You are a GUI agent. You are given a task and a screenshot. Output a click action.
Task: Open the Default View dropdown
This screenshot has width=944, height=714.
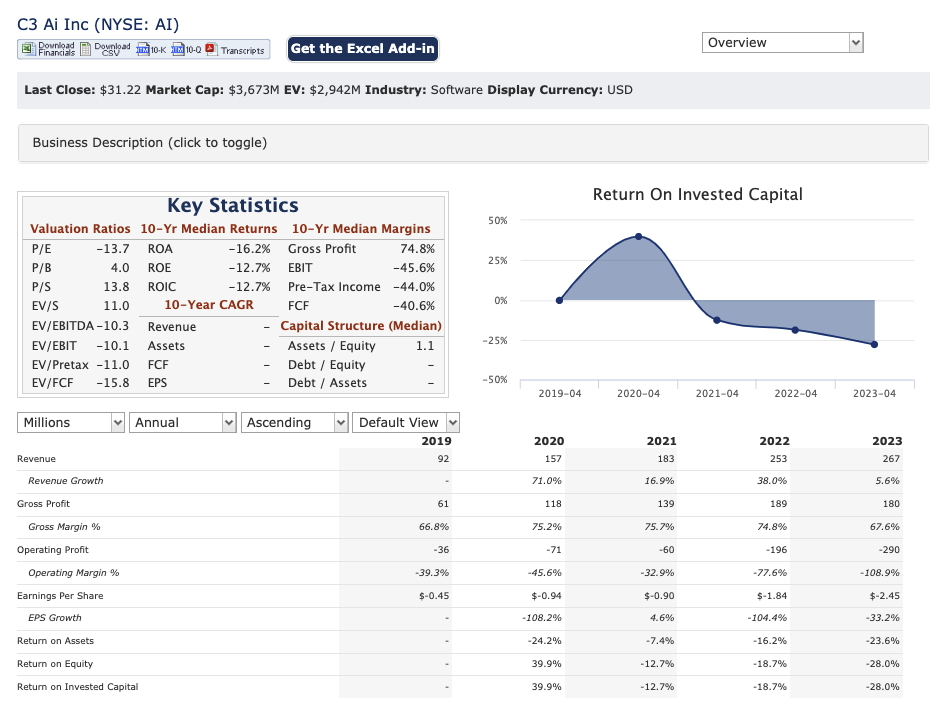(406, 423)
